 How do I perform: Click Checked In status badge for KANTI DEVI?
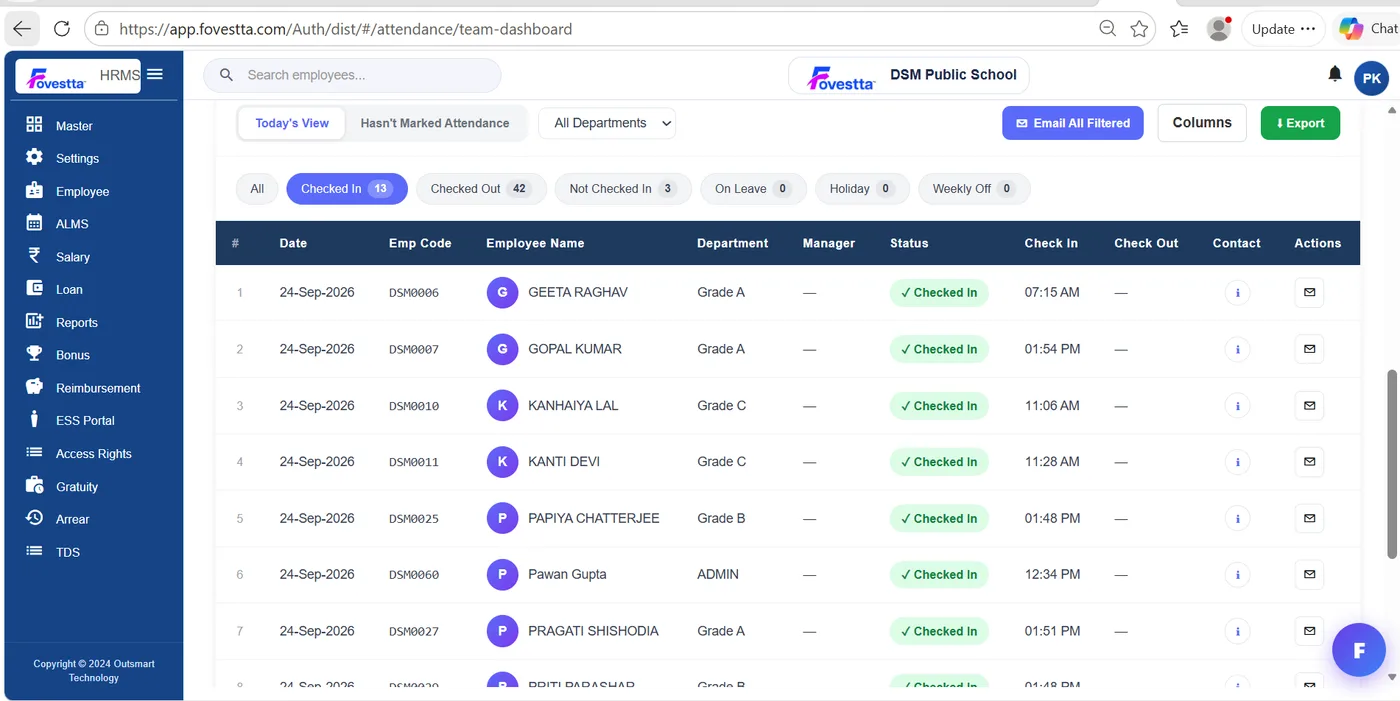tap(939, 462)
